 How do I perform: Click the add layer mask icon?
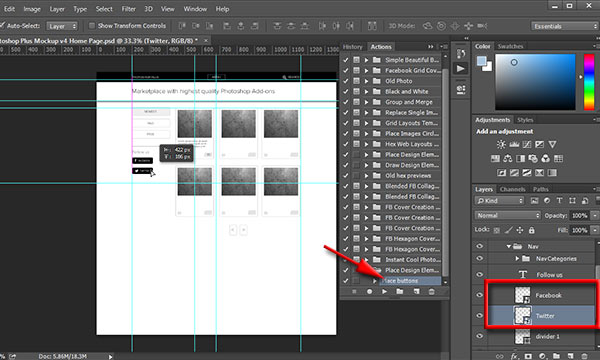click(528, 356)
